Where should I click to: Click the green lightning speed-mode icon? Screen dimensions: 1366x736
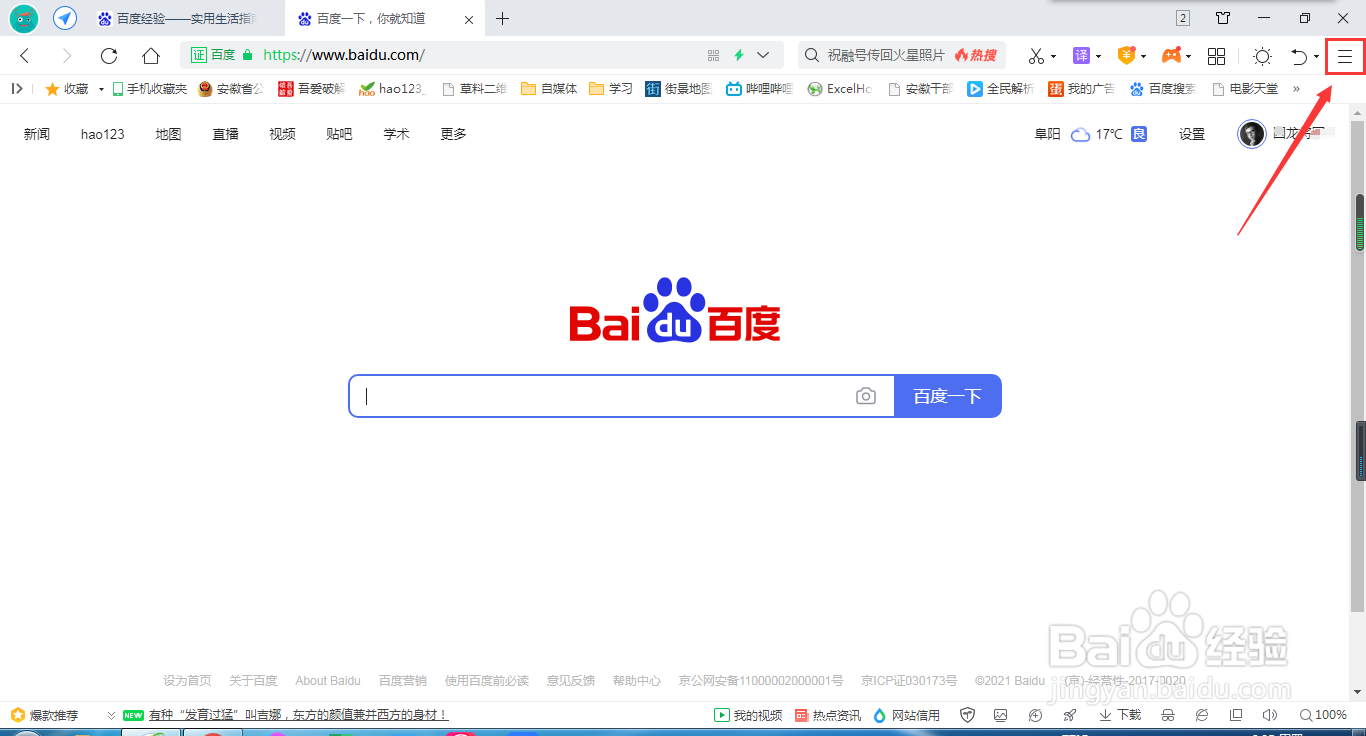(739, 56)
